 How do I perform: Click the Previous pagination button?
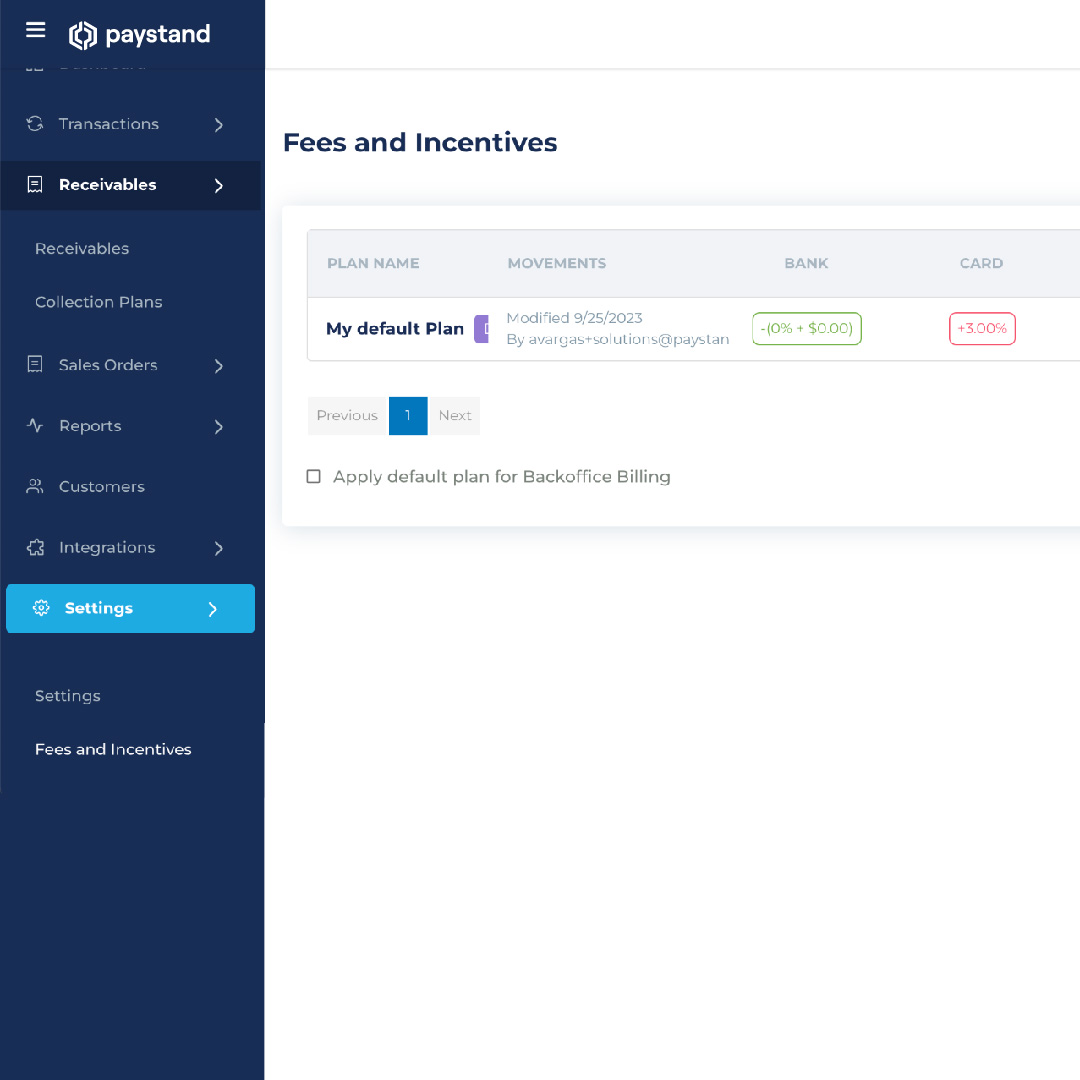(x=347, y=416)
